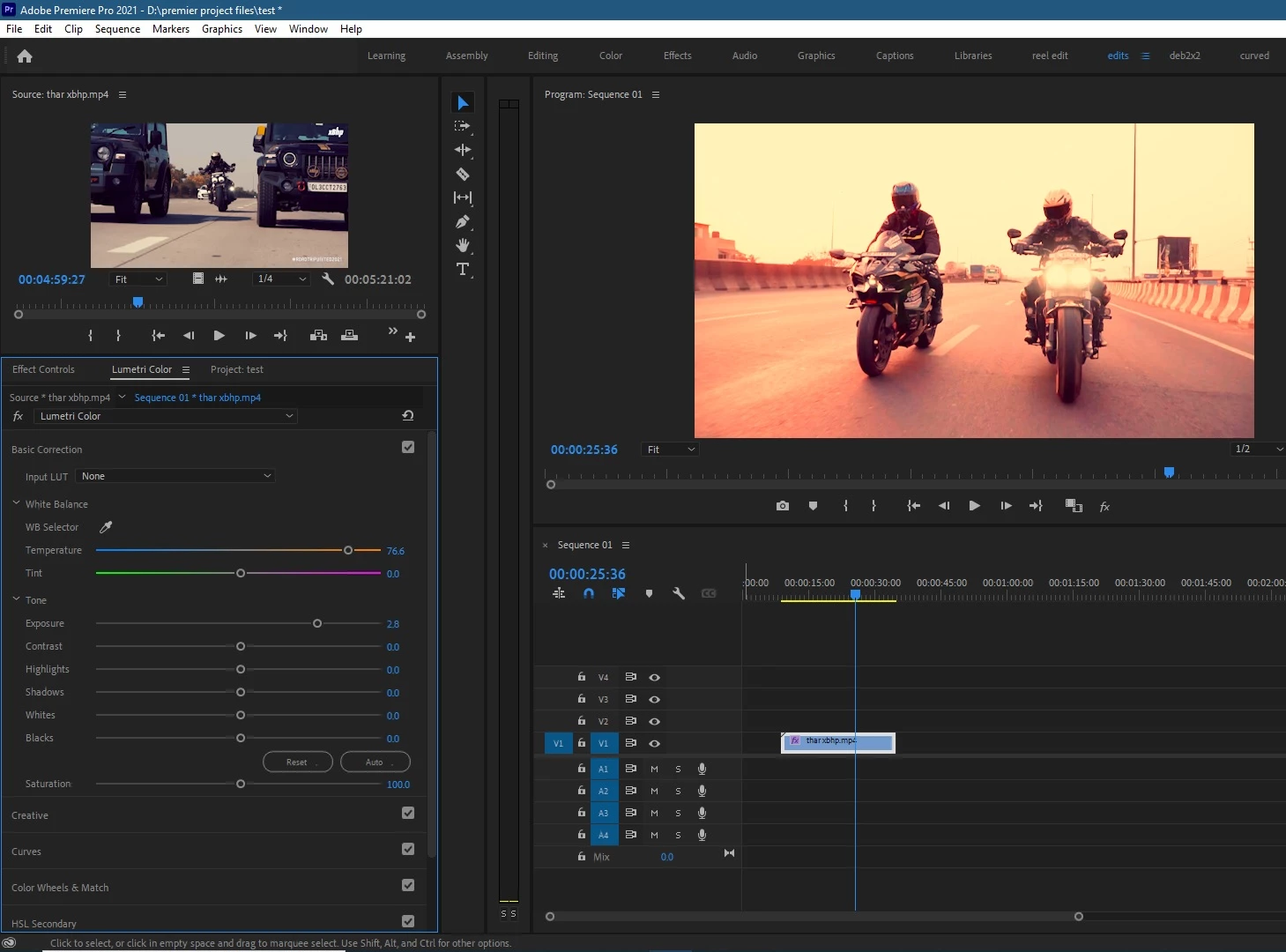Pick the Pen tool
The width and height of the screenshot is (1286, 952).
(x=462, y=222)
